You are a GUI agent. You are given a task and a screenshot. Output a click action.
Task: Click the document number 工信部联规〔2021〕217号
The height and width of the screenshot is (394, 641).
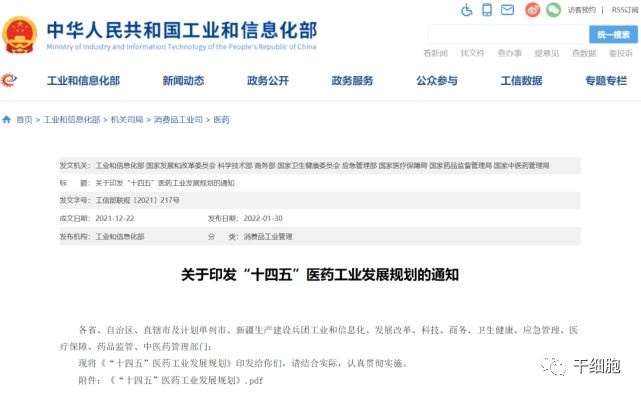click(x=137, y=200)
